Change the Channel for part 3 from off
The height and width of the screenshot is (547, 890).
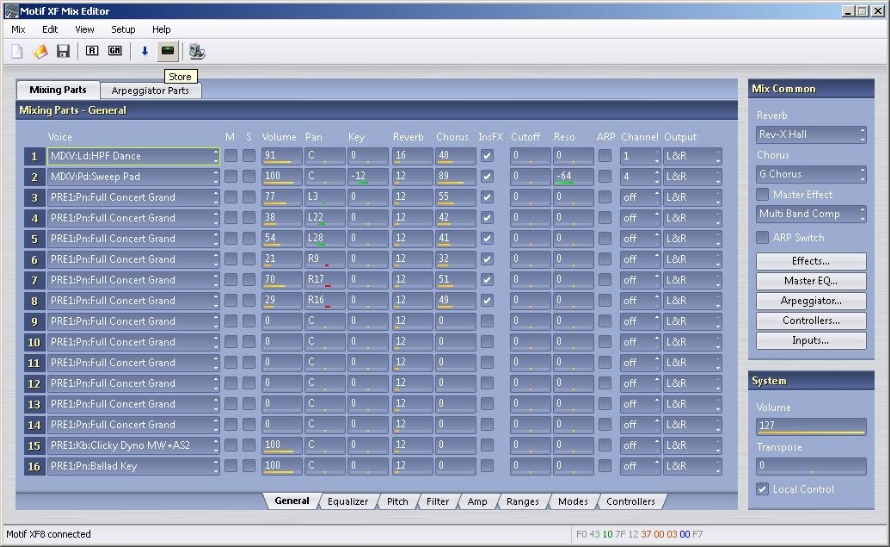640,197
